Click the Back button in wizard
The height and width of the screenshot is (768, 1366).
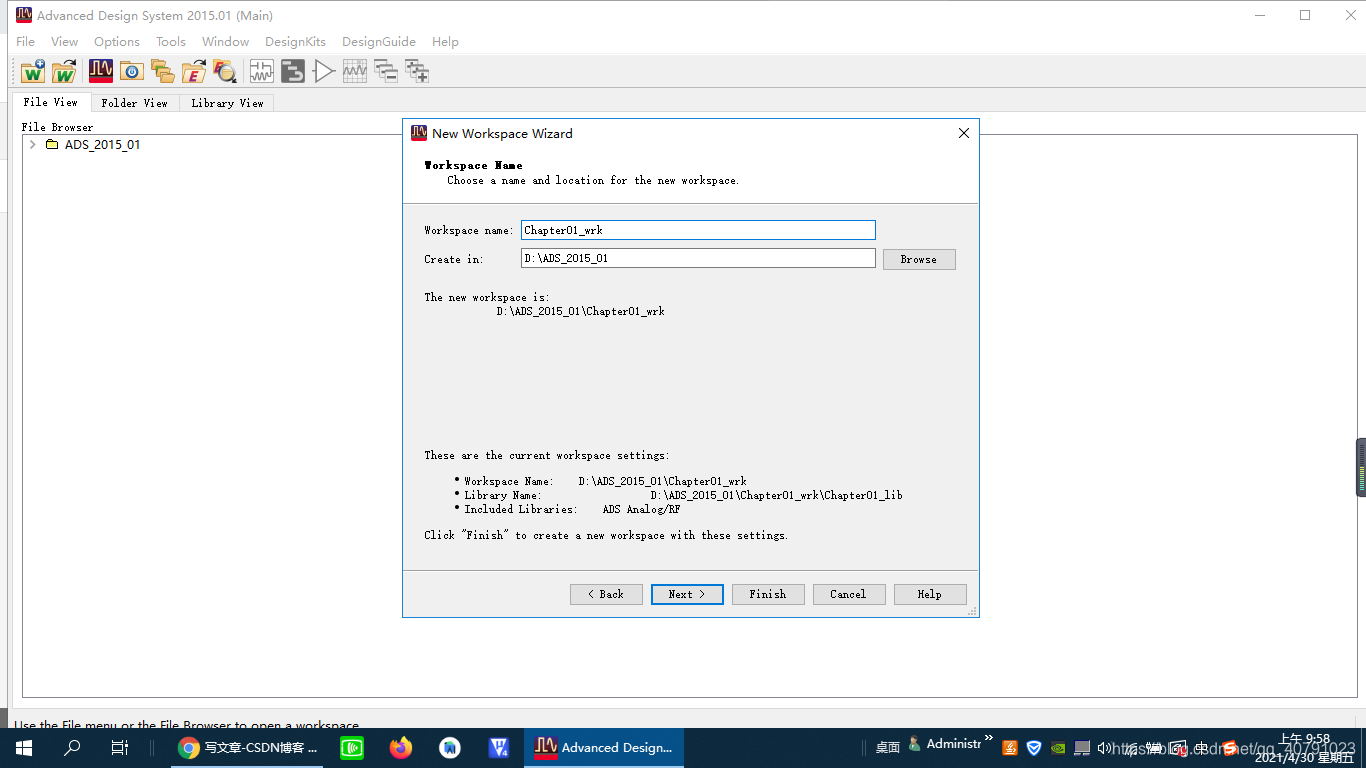coord(606,594)
